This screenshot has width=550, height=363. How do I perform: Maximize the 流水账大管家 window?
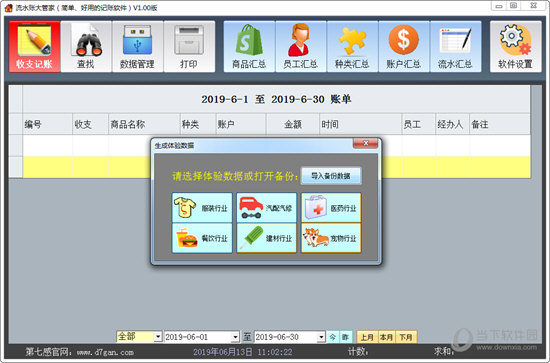click(514, 6)
